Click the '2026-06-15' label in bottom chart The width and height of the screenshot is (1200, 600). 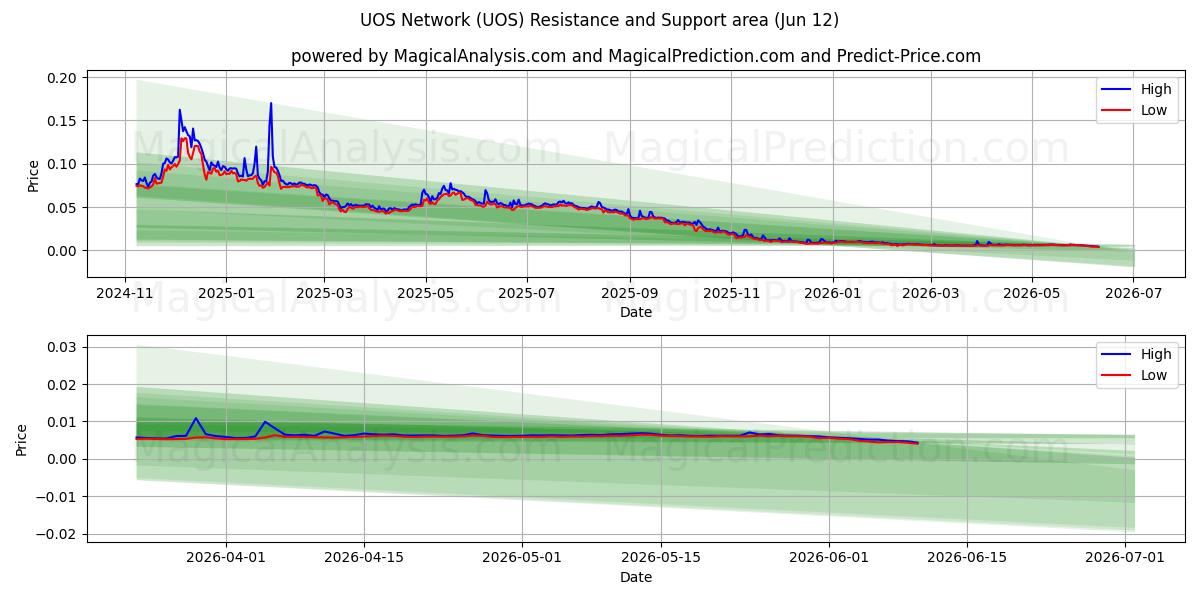[968, 559]
